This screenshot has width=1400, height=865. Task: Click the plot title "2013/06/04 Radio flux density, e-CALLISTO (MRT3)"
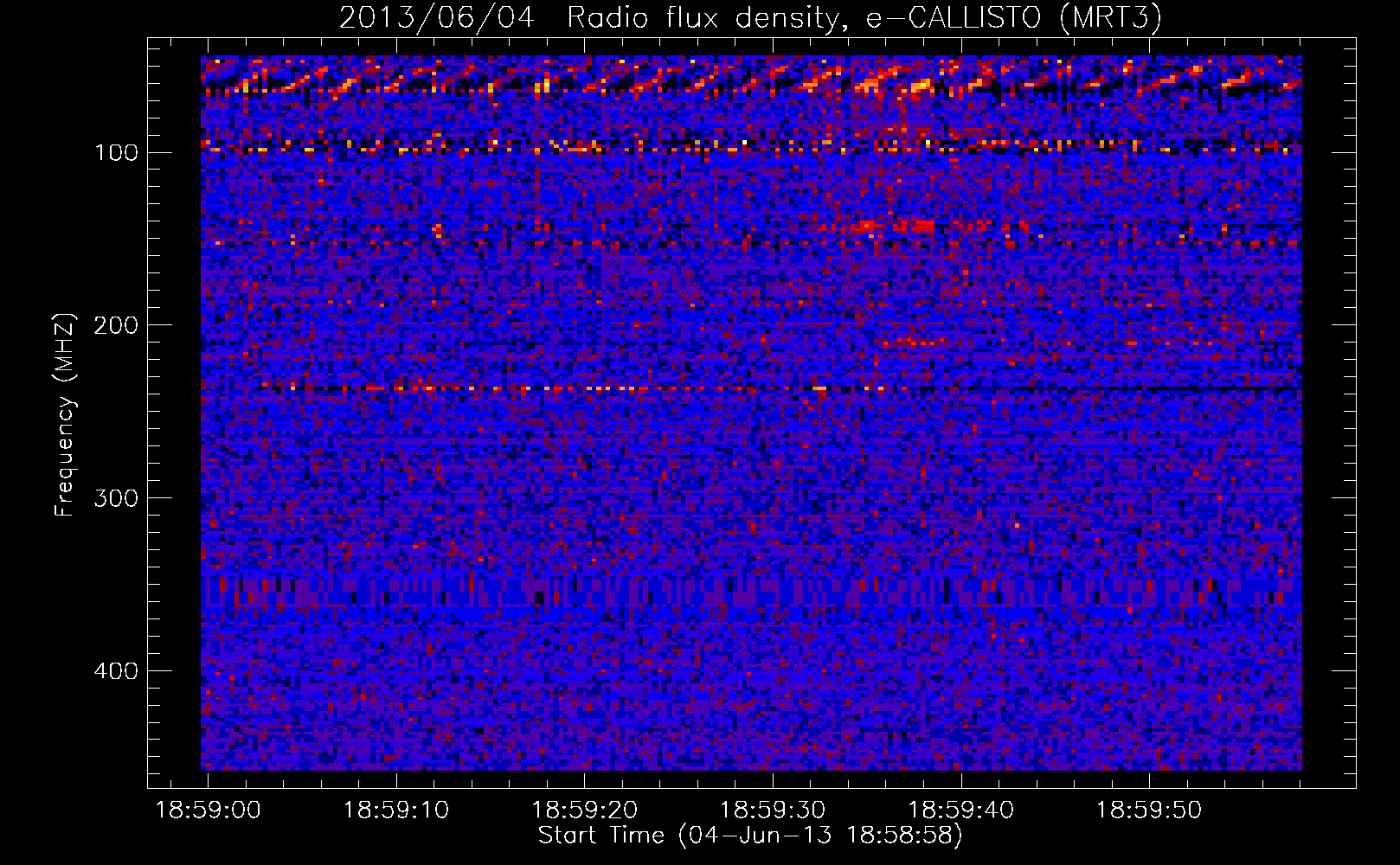pyautogui.click(x=750, y=17)
